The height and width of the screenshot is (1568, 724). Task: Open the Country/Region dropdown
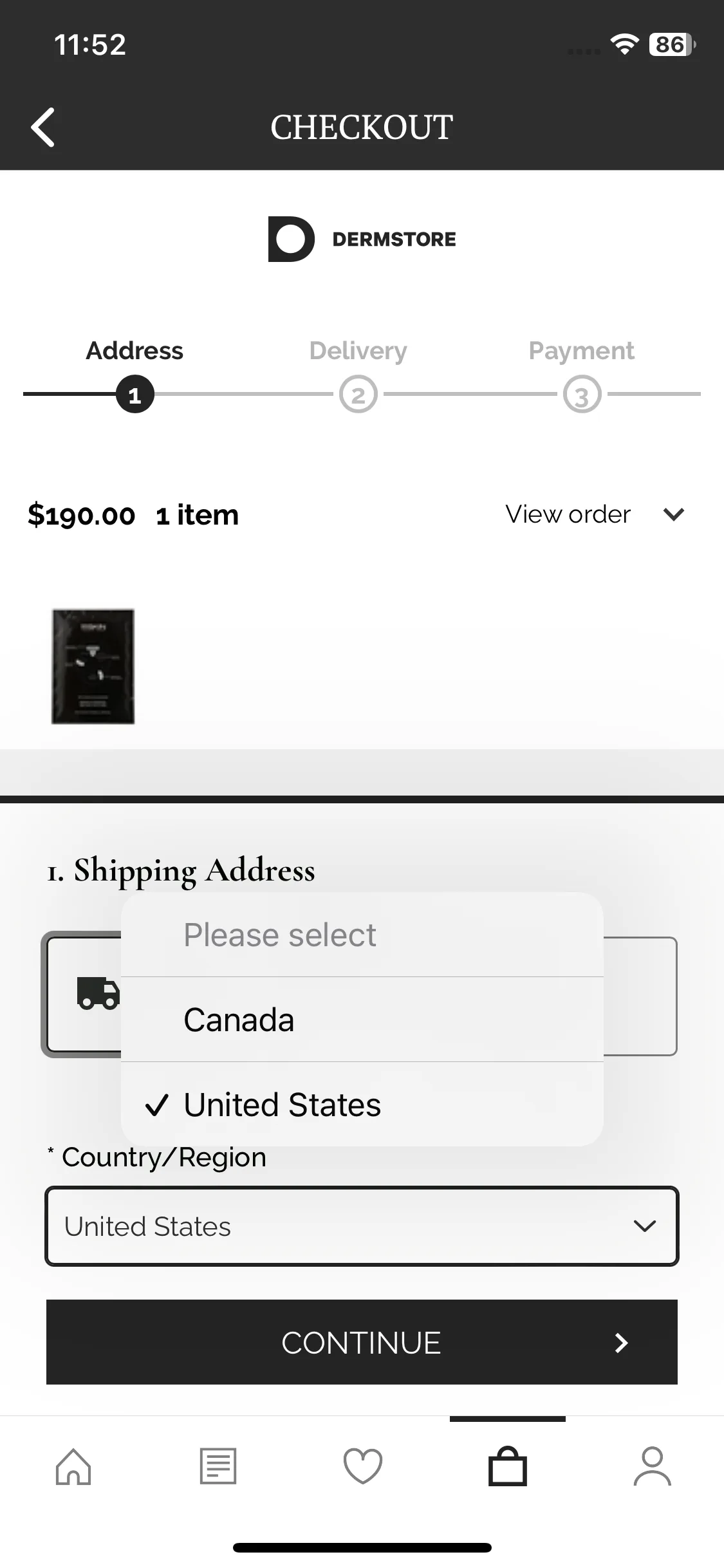click(x=362, y=1226)
